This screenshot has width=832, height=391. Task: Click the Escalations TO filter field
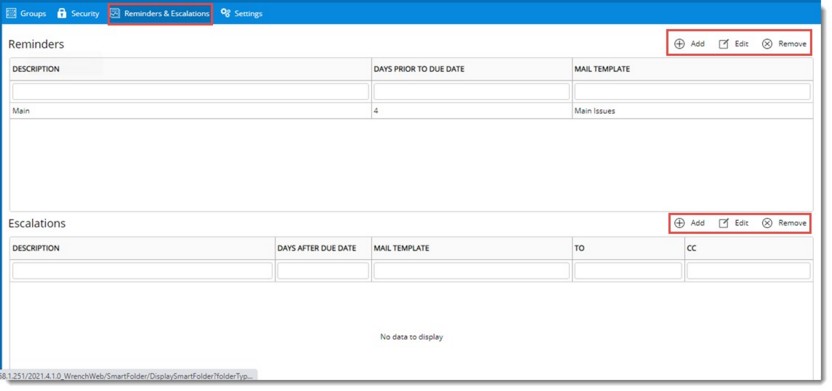point(628,271)
